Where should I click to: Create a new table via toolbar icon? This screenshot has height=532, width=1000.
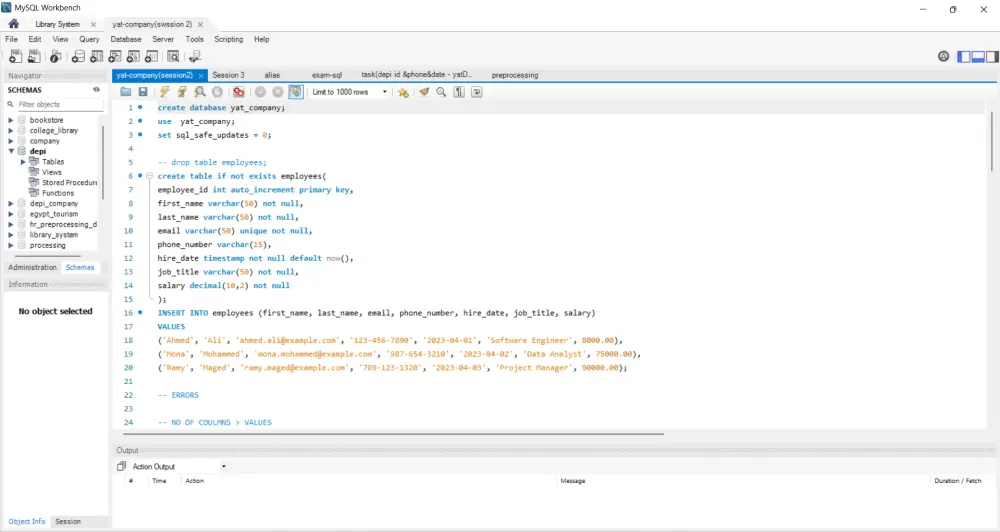pos(96,57)
